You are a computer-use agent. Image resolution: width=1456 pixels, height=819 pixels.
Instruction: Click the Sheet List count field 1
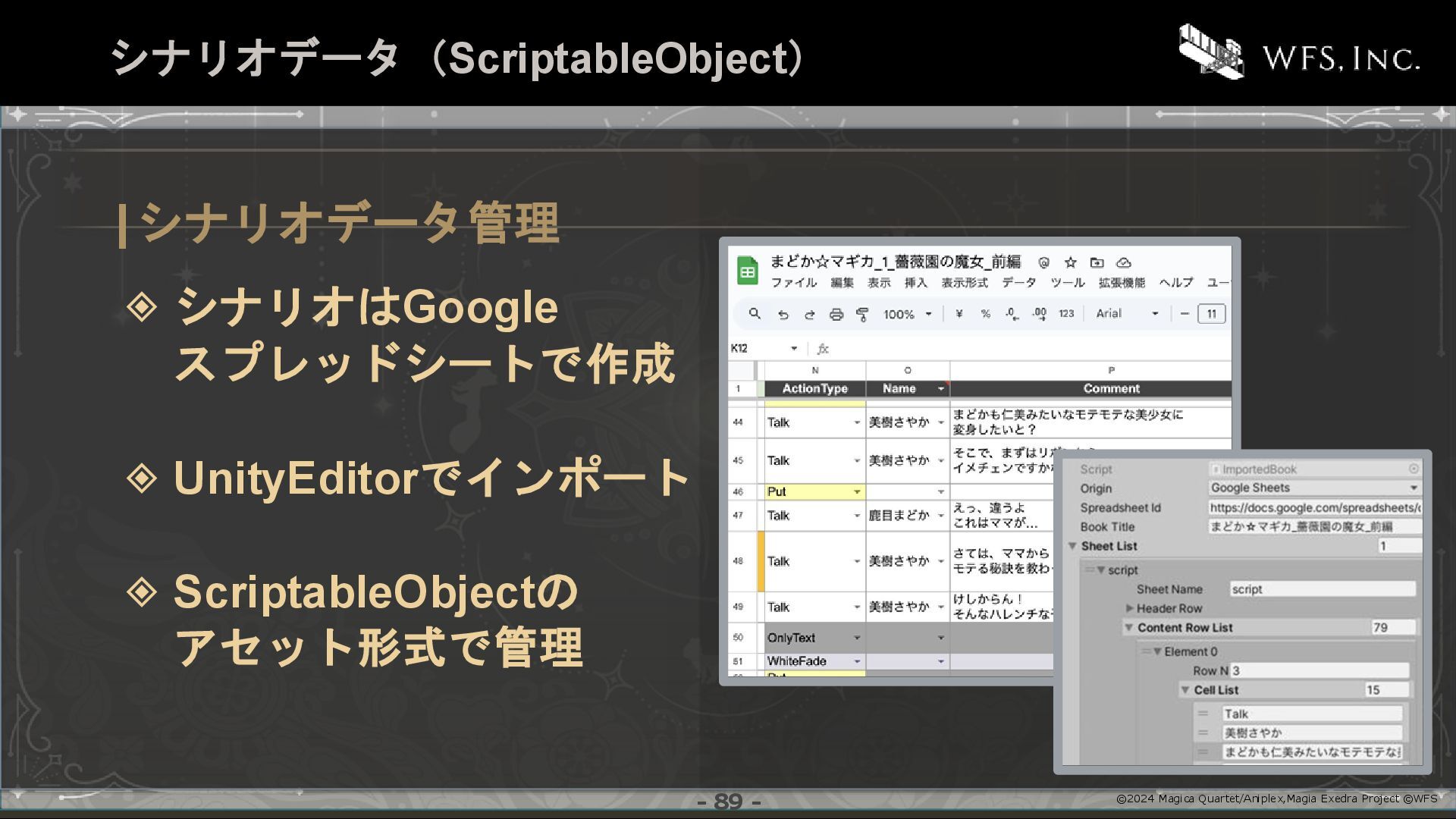(x=1400, y=546)
